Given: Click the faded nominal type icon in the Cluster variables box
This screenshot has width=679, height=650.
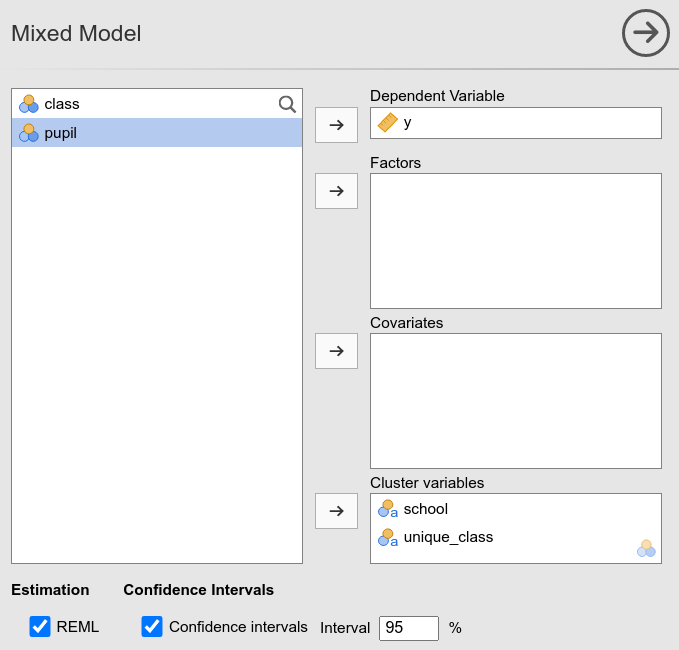Looking at the screenshot, I should point(646,549).
